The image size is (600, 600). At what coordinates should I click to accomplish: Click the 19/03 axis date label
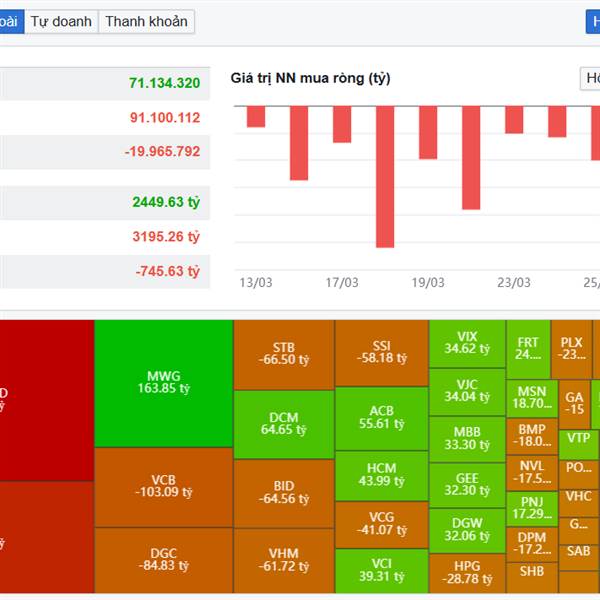point(428,282)
